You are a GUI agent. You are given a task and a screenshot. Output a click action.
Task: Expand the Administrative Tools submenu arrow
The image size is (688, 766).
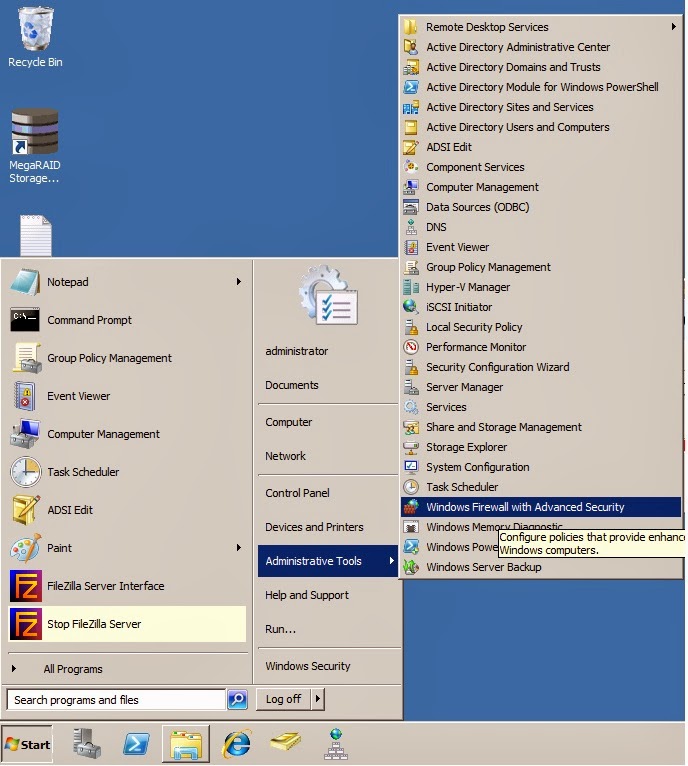391,561
